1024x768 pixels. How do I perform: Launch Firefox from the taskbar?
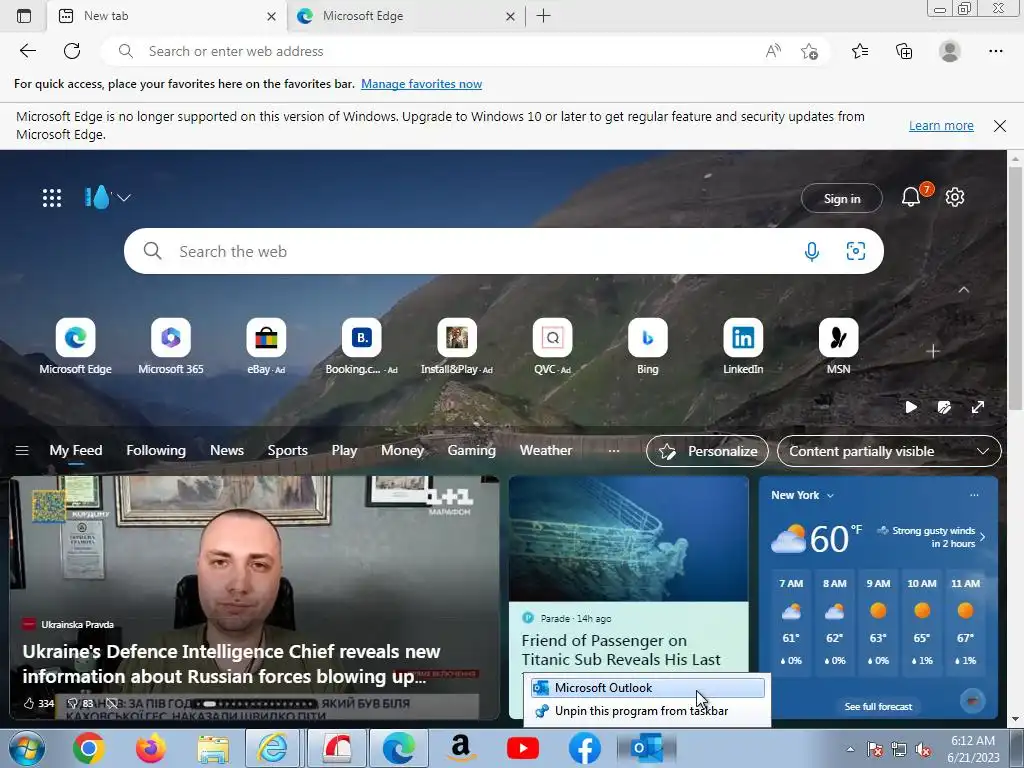[x=150, y=748]
